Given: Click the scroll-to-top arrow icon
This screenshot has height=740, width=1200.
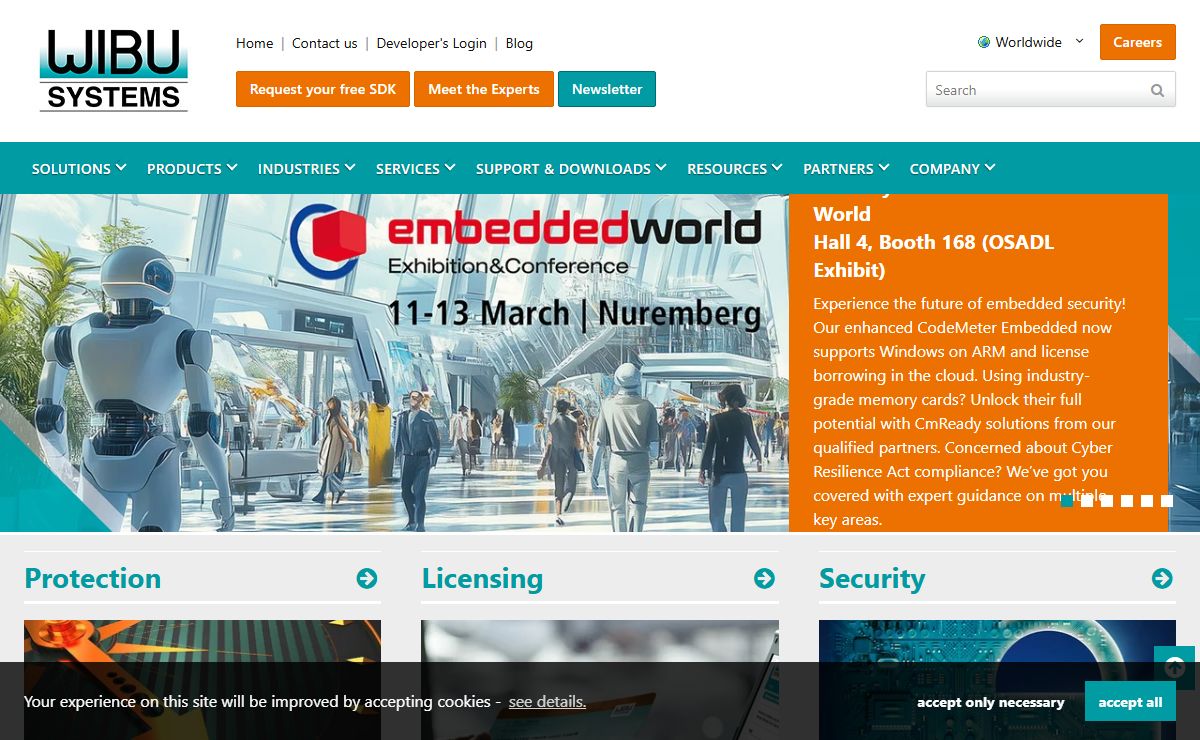Looking at the screenshot, I should point(1175,667).
